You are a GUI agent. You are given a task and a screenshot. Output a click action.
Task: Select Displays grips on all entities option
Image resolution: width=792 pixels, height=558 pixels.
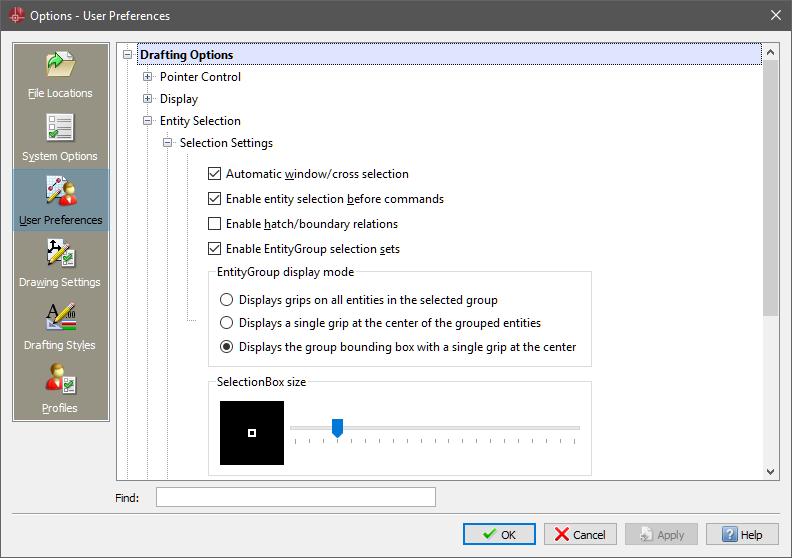(x=226, y=300)
